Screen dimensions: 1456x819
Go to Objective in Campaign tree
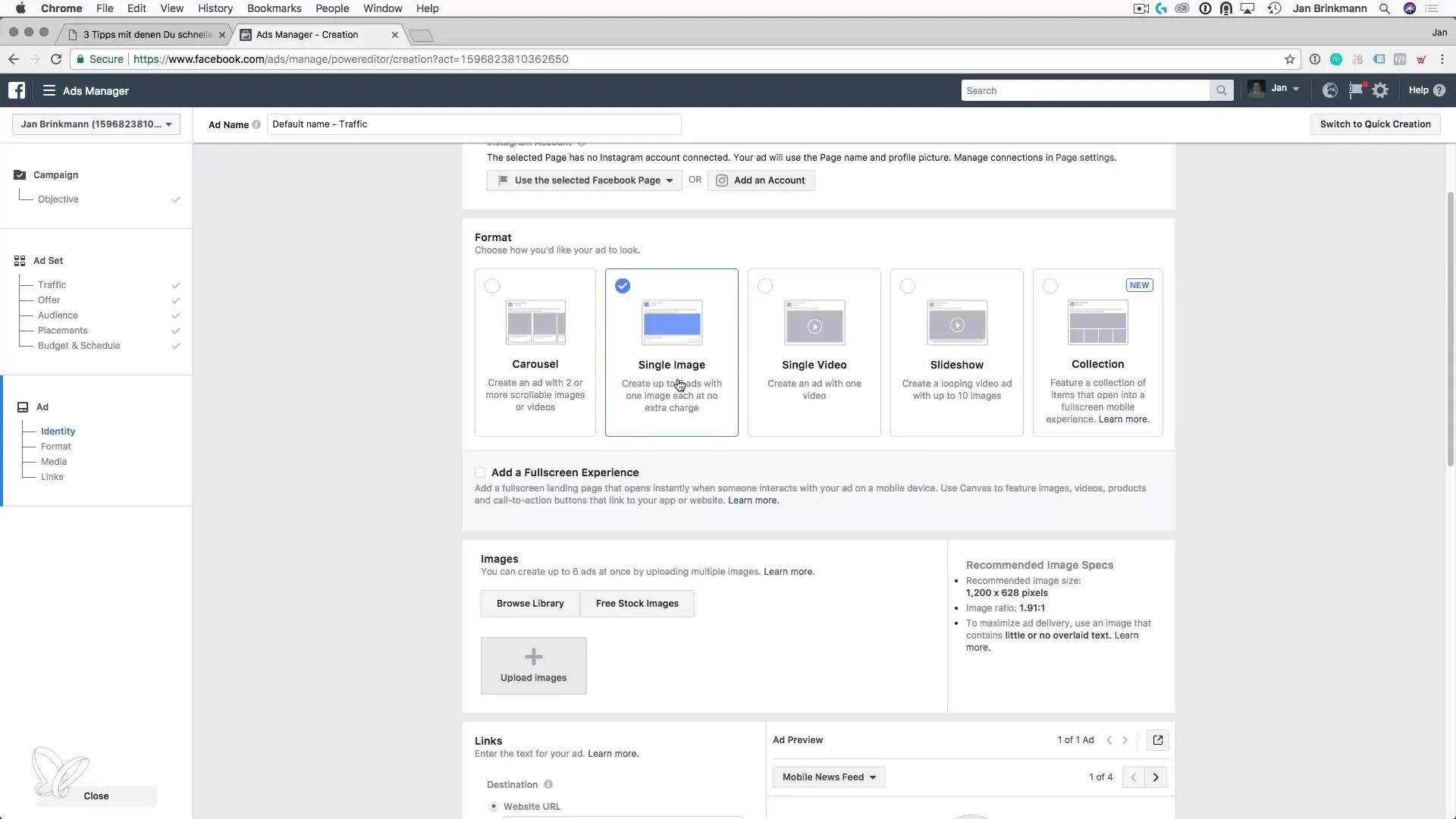pos(58,199)
